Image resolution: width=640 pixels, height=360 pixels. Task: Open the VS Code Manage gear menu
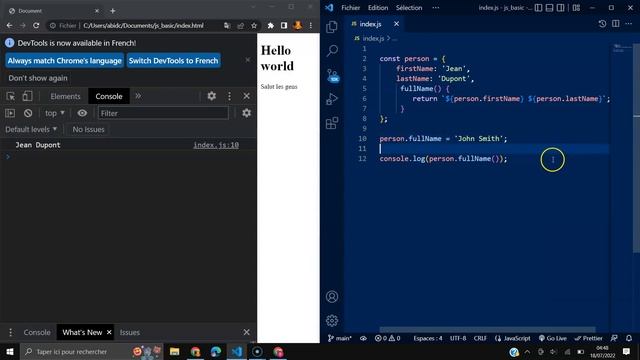tap(332, 320)
